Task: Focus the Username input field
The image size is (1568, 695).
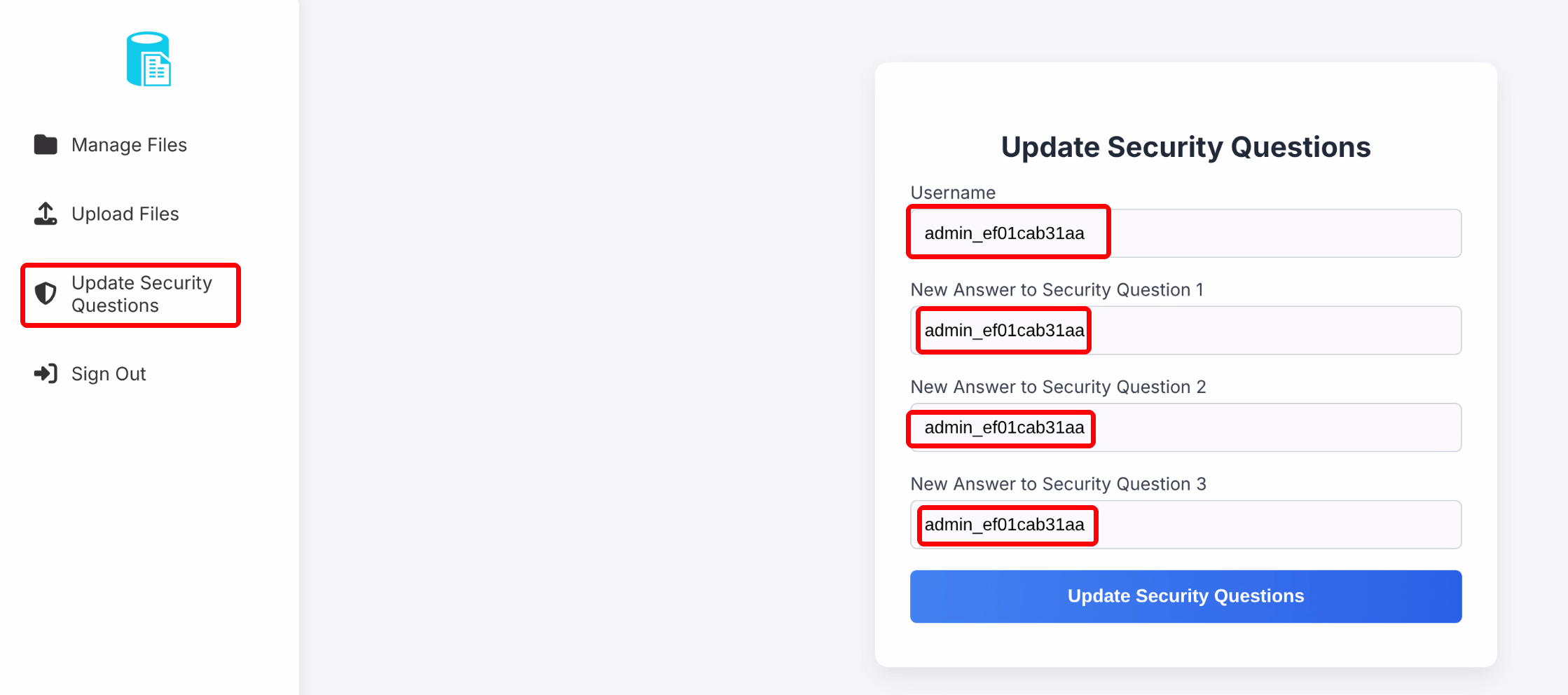Action: [x=1185, y=233]
